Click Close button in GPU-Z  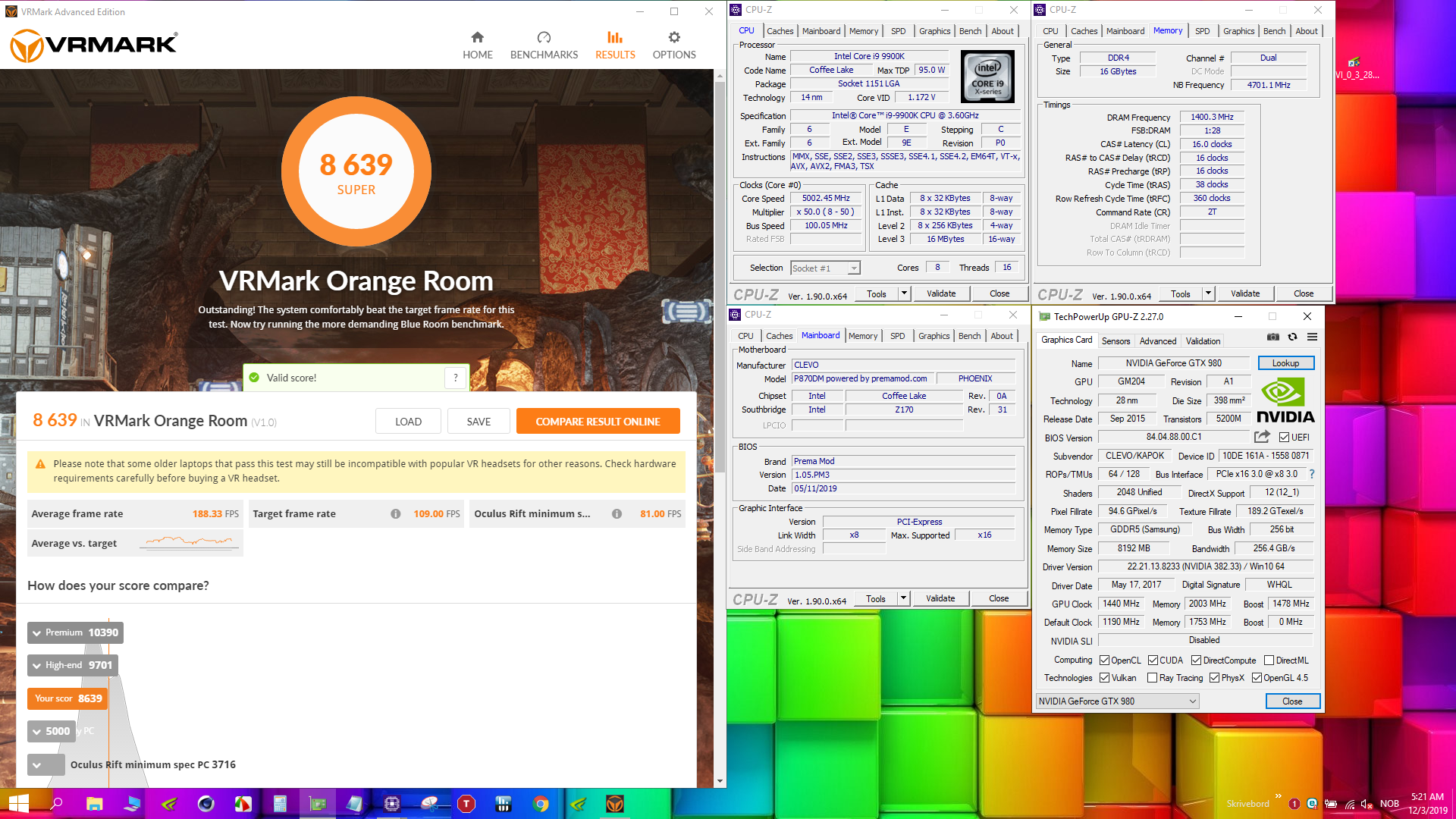(x=1292, y=701)
